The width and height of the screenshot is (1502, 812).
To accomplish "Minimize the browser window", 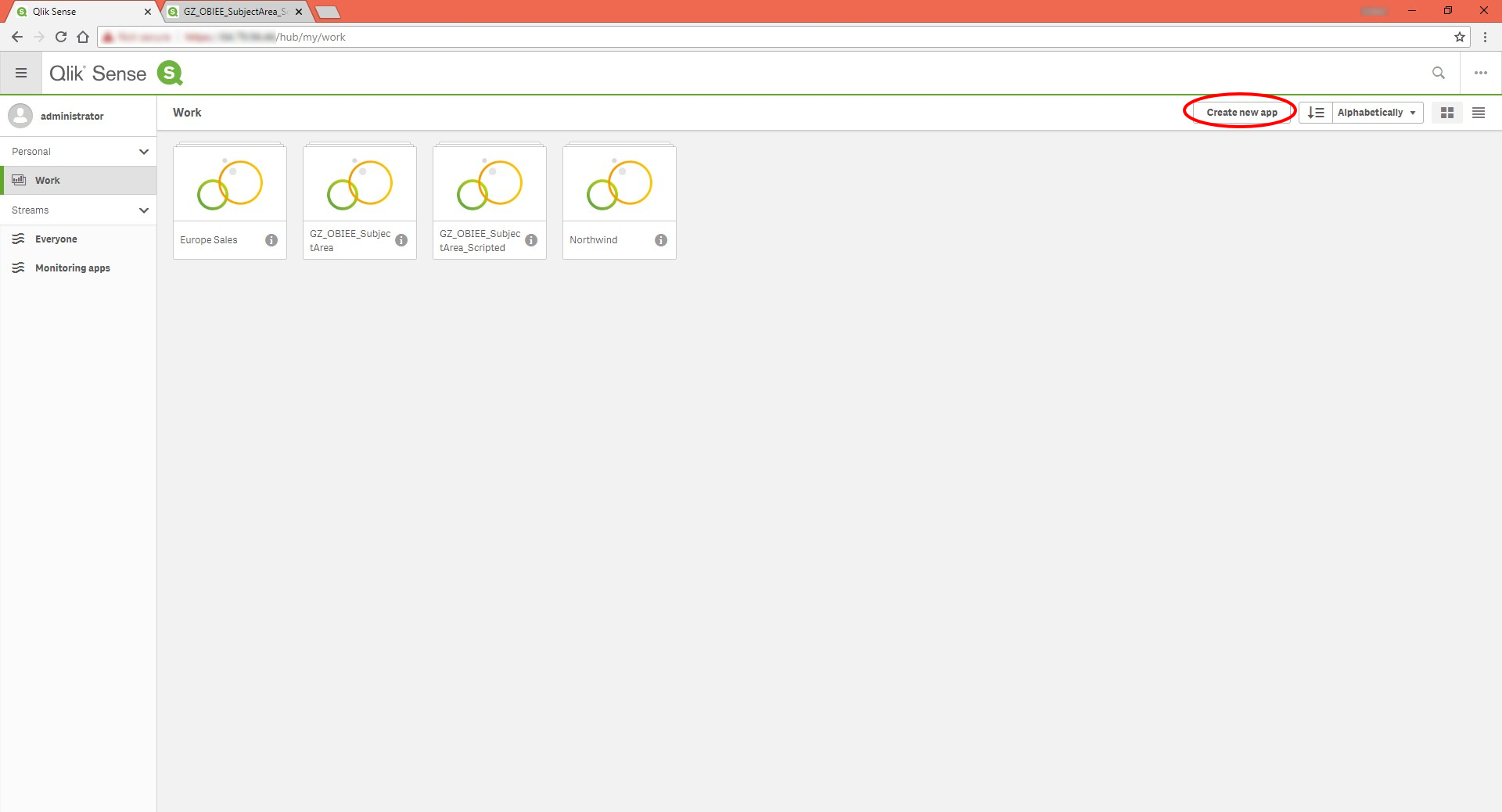I will pyautogui.click(x=1412, y=11).
